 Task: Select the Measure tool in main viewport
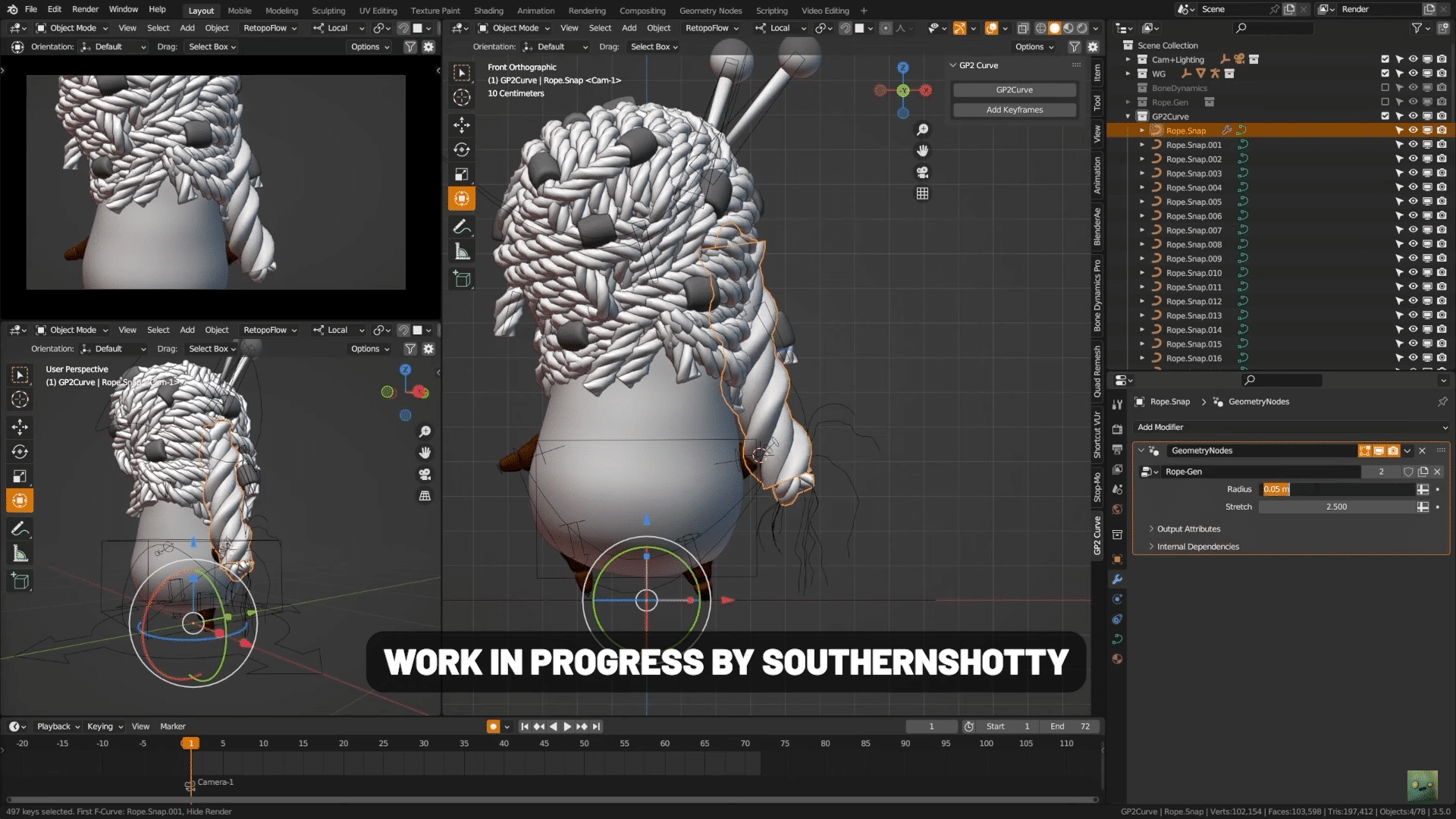pos(462,253)
